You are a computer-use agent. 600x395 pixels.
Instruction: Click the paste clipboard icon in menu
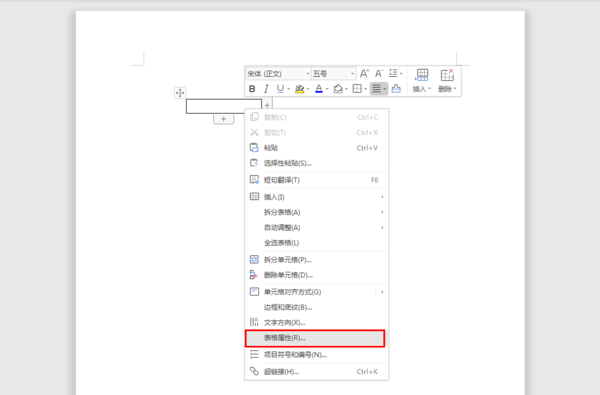254,147
